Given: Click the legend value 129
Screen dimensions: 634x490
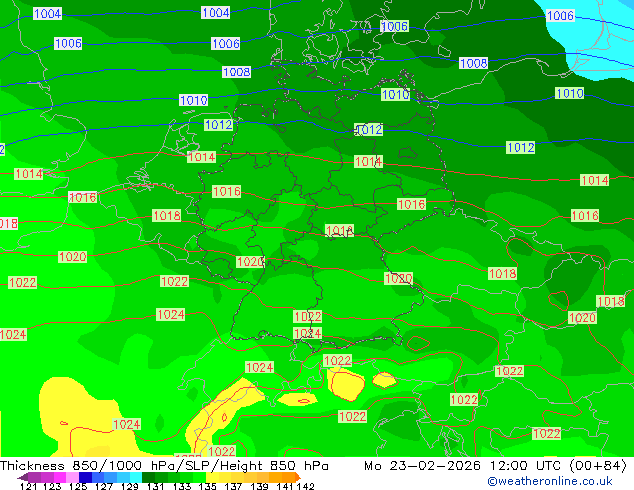Looking at the screenshot, I should coord(129,486).
